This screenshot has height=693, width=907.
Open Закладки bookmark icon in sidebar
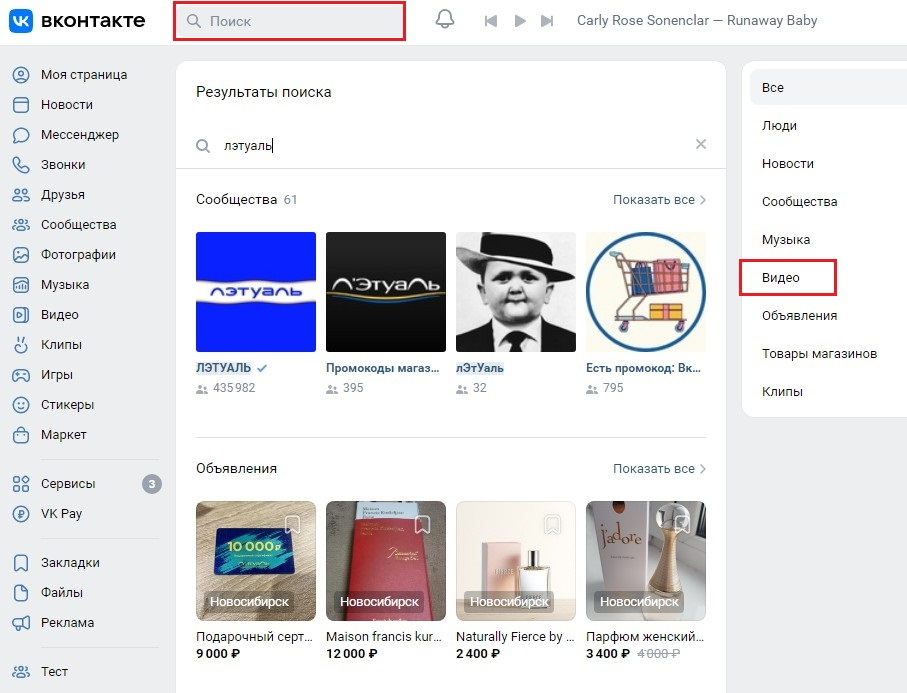[21, 563]
